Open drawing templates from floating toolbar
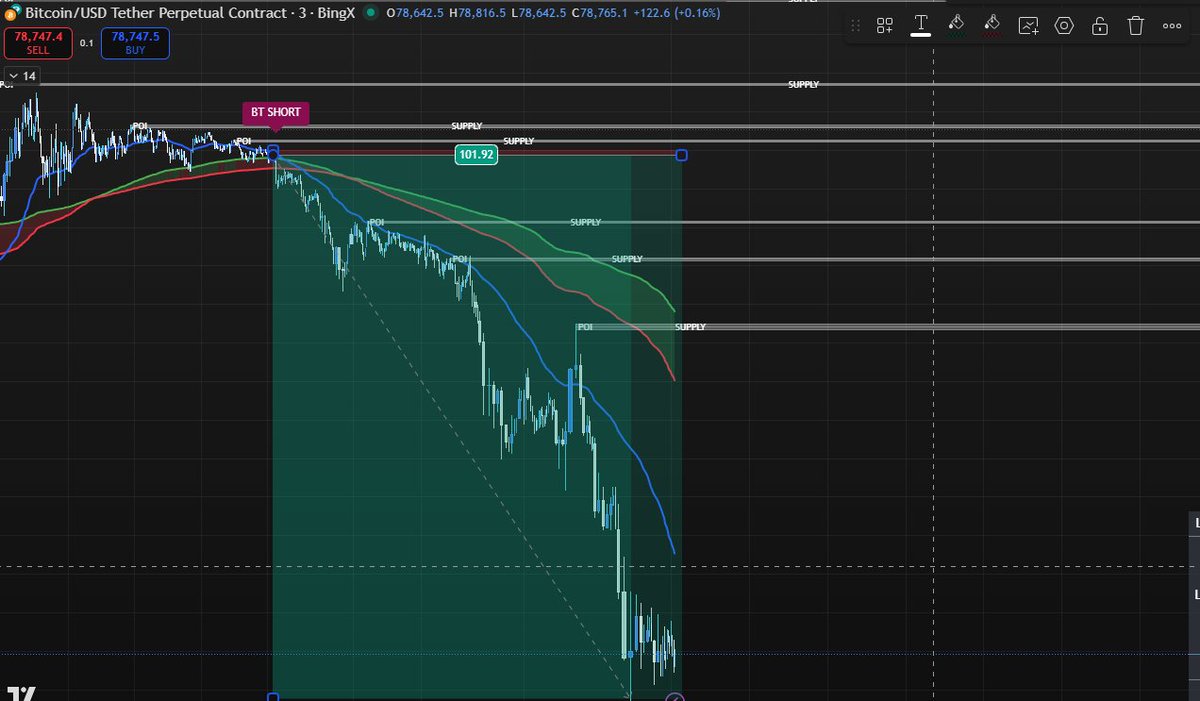The width and height of the screenshot is (1200, 701). point(885,26)
